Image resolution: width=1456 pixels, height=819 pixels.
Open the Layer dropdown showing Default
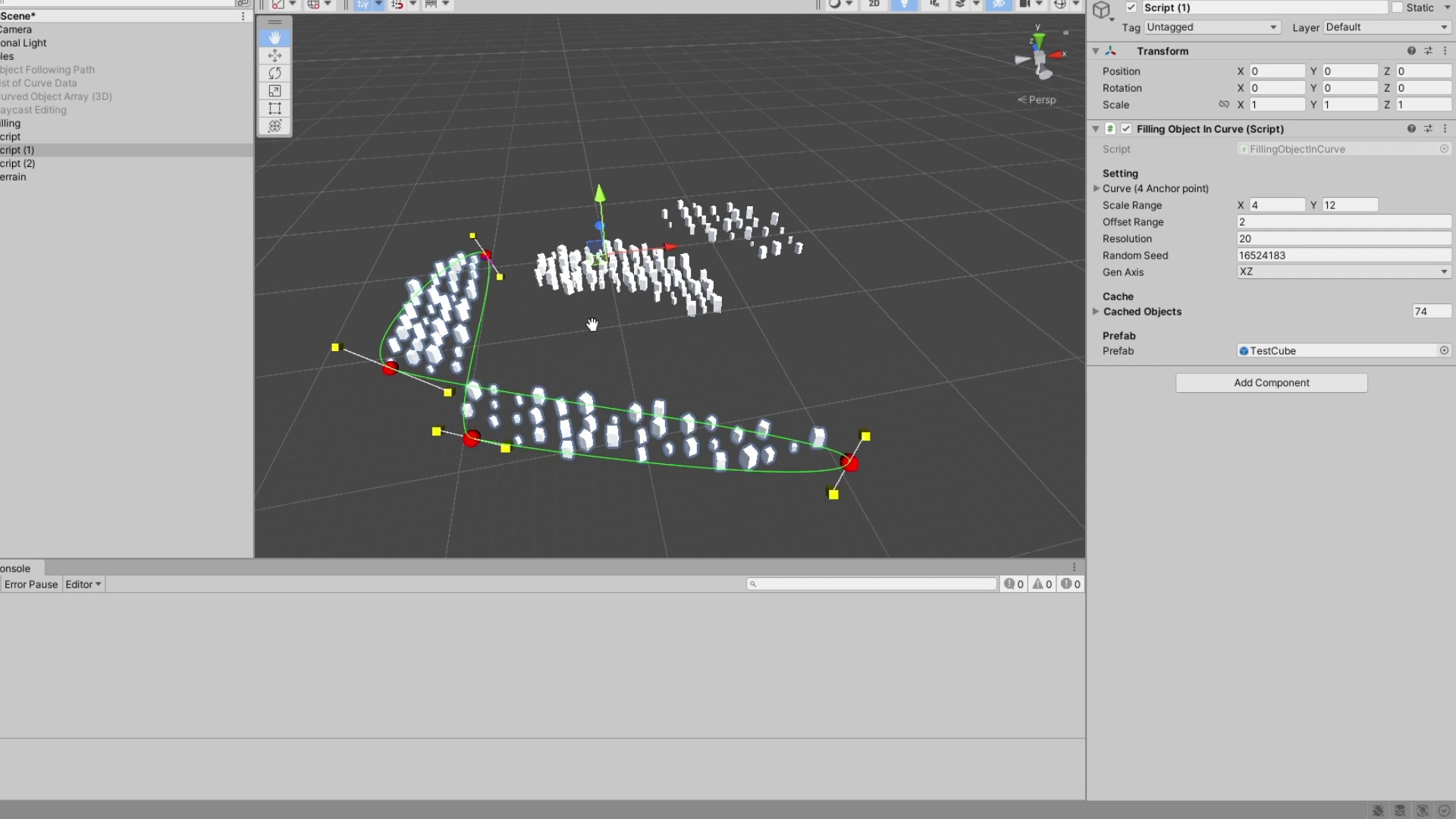[x=1386, y=27]
